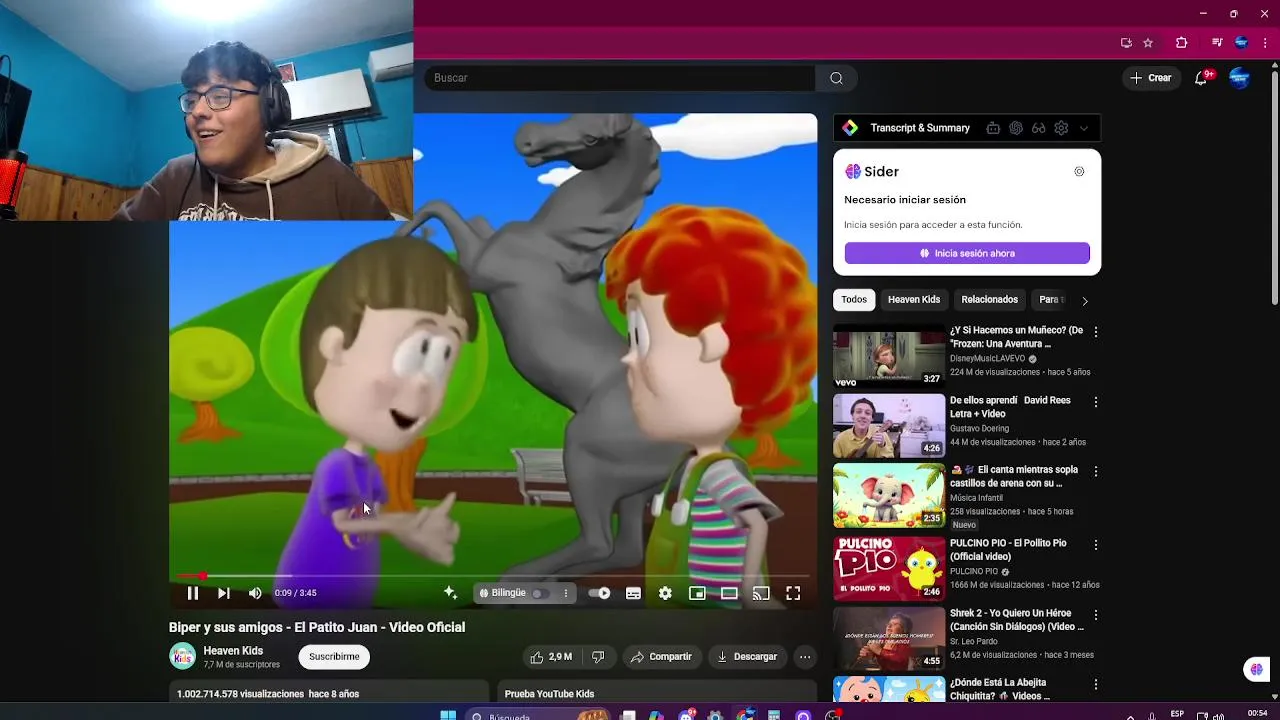Mute the video volume
Image resolution: width=1280 pixels, height=720 pixels.
[x=255, y=593]
